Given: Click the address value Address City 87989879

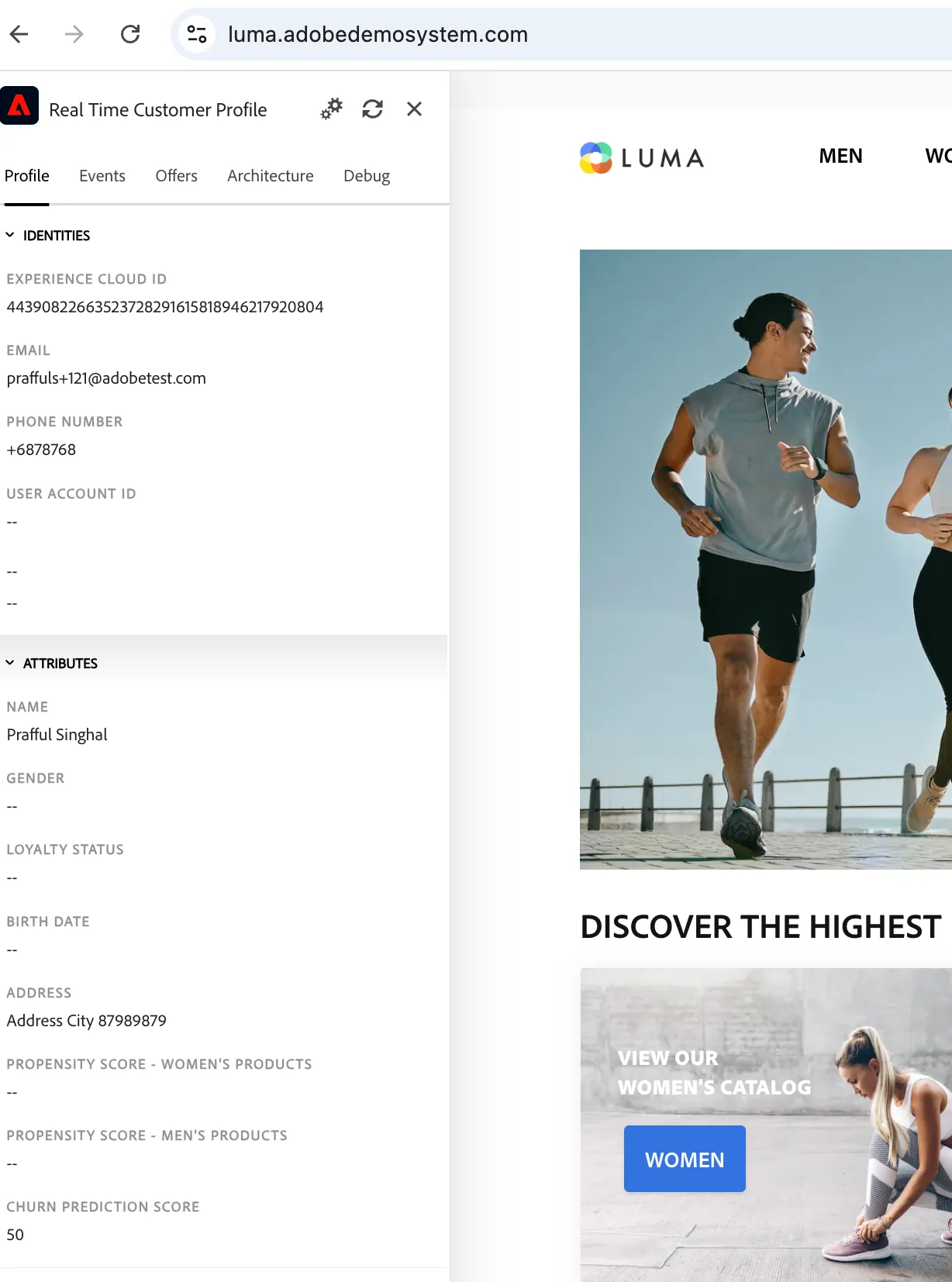Looking at the screenshot, I should point(87,1021).
